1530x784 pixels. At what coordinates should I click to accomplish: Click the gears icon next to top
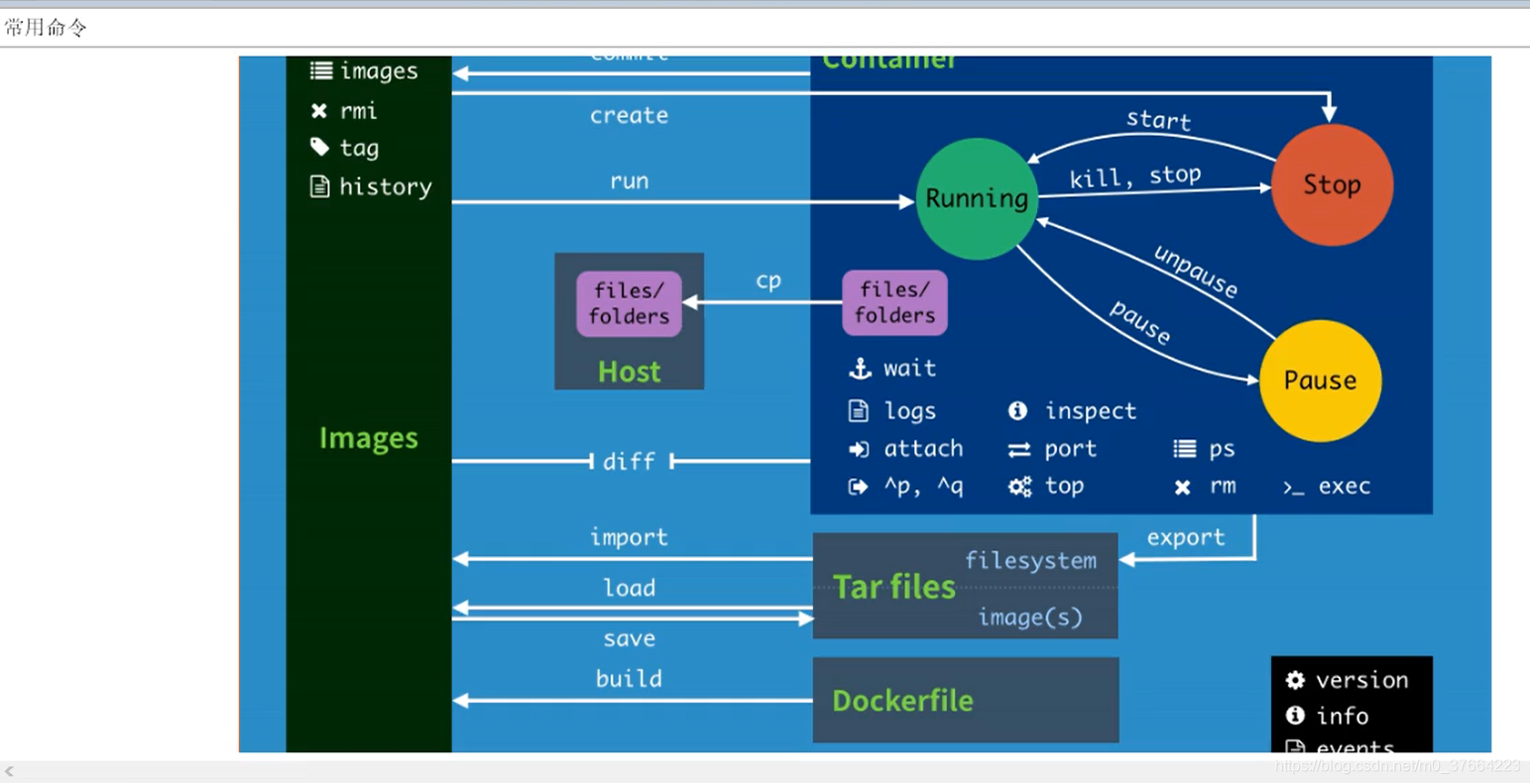[x=1020, y=487]
